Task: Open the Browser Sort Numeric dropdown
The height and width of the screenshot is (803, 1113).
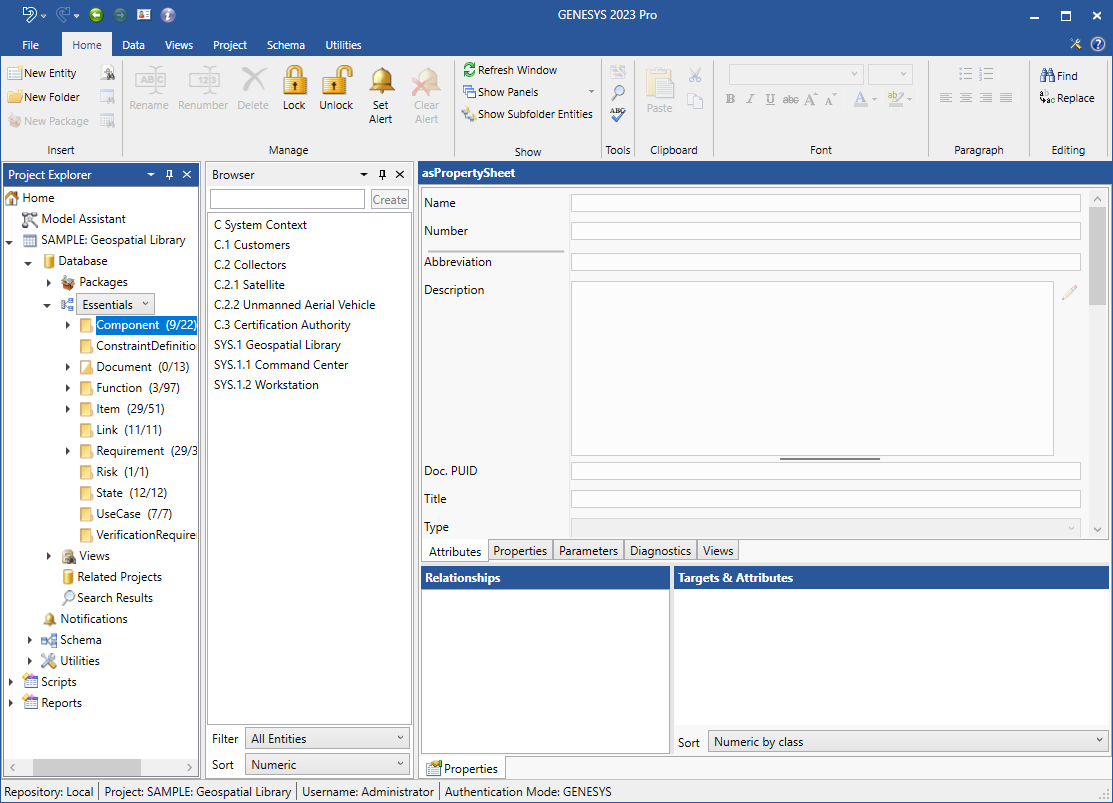Action: [x=327, y=765]
